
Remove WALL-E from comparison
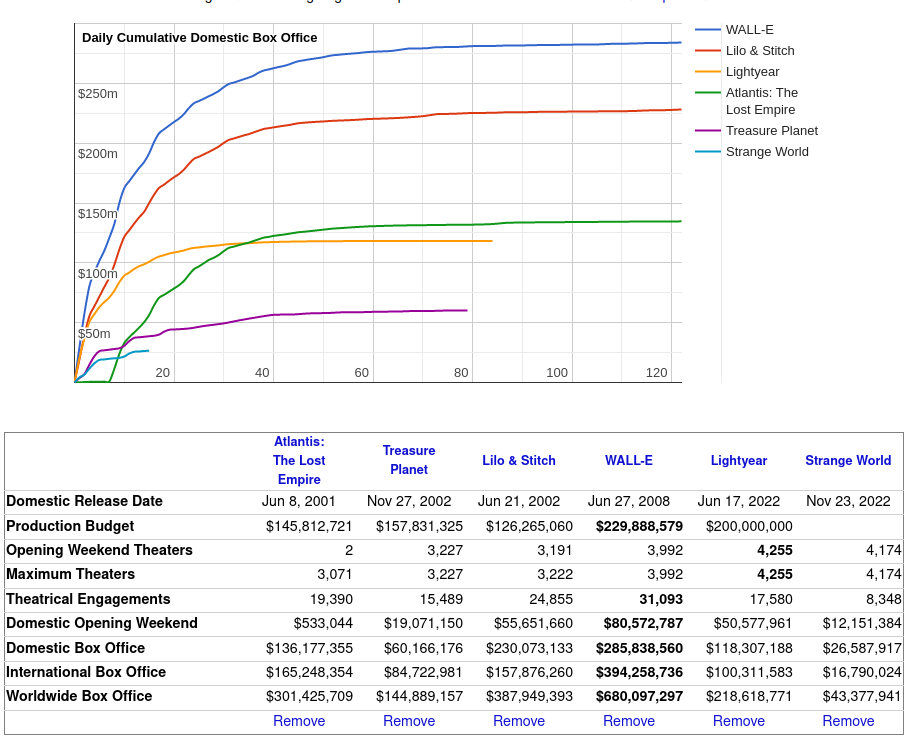629,721
